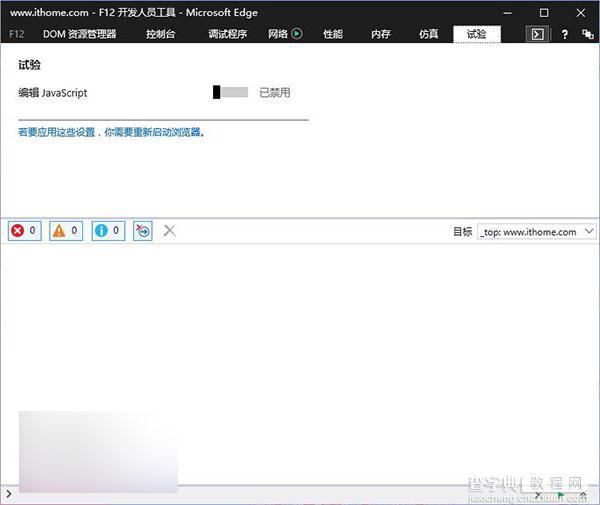
Task: Open the 目标 target dropdown
Action: point(536,232)
